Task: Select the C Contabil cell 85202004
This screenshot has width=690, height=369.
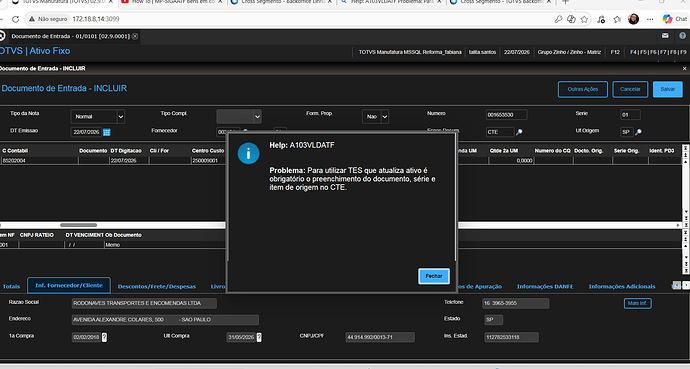Action: [x=40, y=161]
